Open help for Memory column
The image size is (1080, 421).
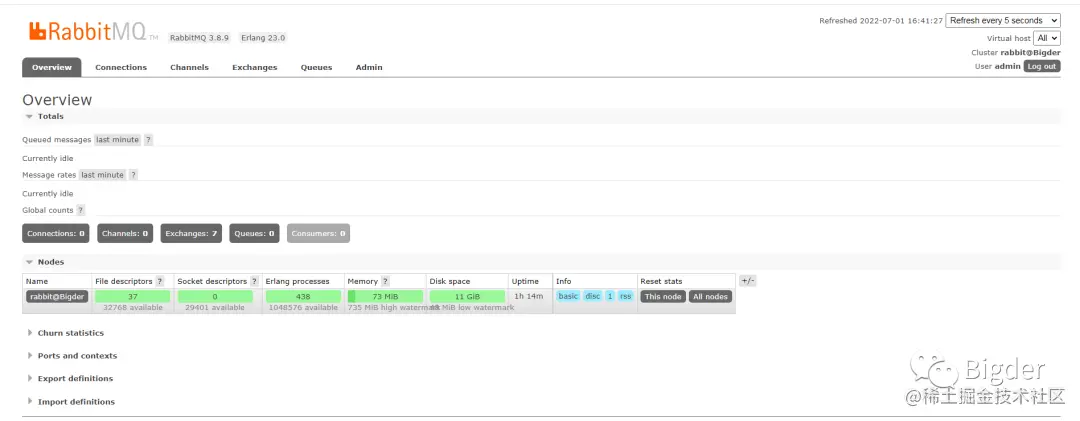[385, 281]
